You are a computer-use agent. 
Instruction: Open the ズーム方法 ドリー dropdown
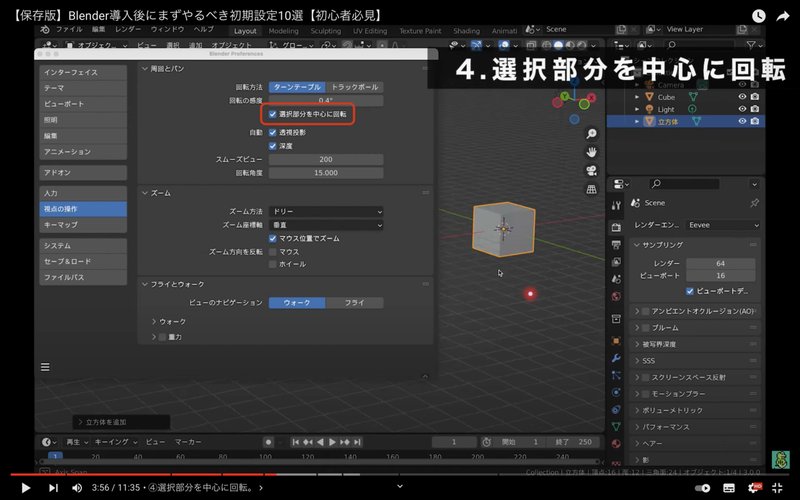(x=326, y=211)
